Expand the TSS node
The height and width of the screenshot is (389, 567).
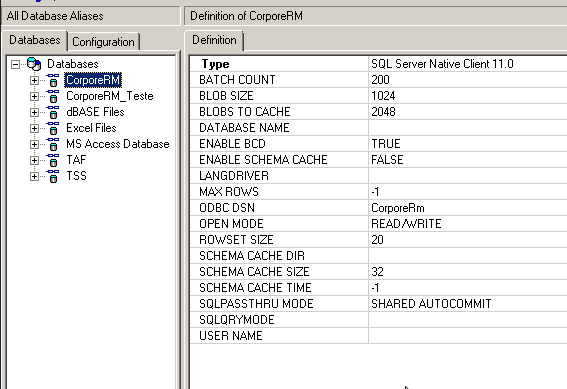[34, 176]
